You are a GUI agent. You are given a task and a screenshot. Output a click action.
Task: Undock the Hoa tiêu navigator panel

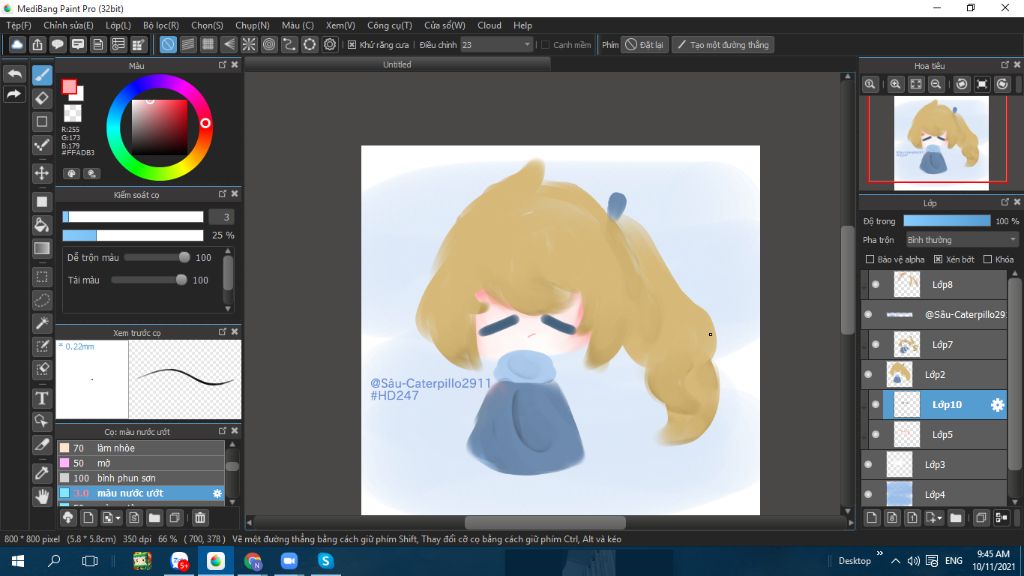(x=1004, y=65)
